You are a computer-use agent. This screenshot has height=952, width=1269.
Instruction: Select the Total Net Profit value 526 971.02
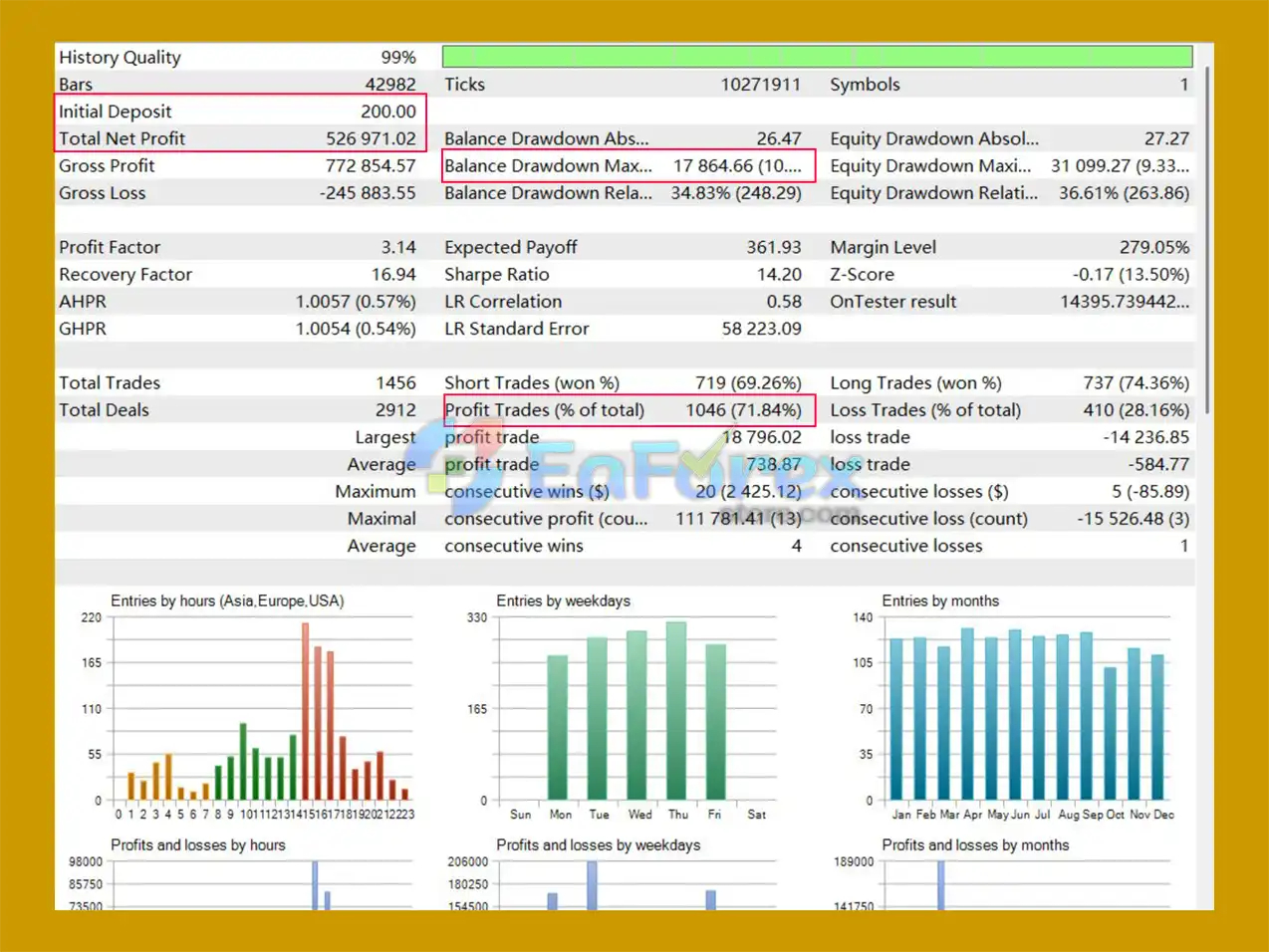click(371, 138)
